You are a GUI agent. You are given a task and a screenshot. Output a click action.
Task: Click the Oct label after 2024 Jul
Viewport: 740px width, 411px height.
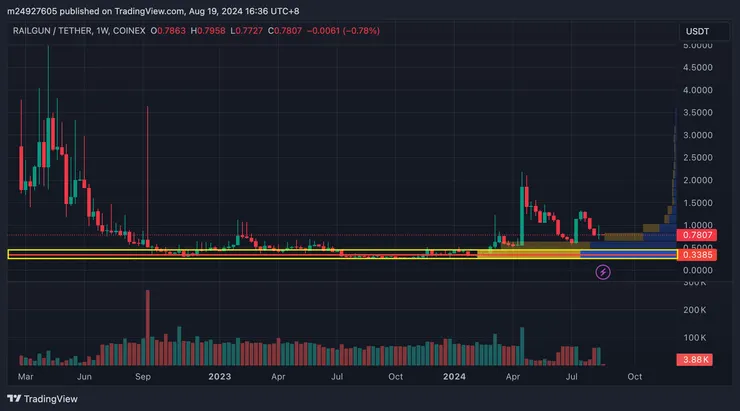tap(634, 377)
